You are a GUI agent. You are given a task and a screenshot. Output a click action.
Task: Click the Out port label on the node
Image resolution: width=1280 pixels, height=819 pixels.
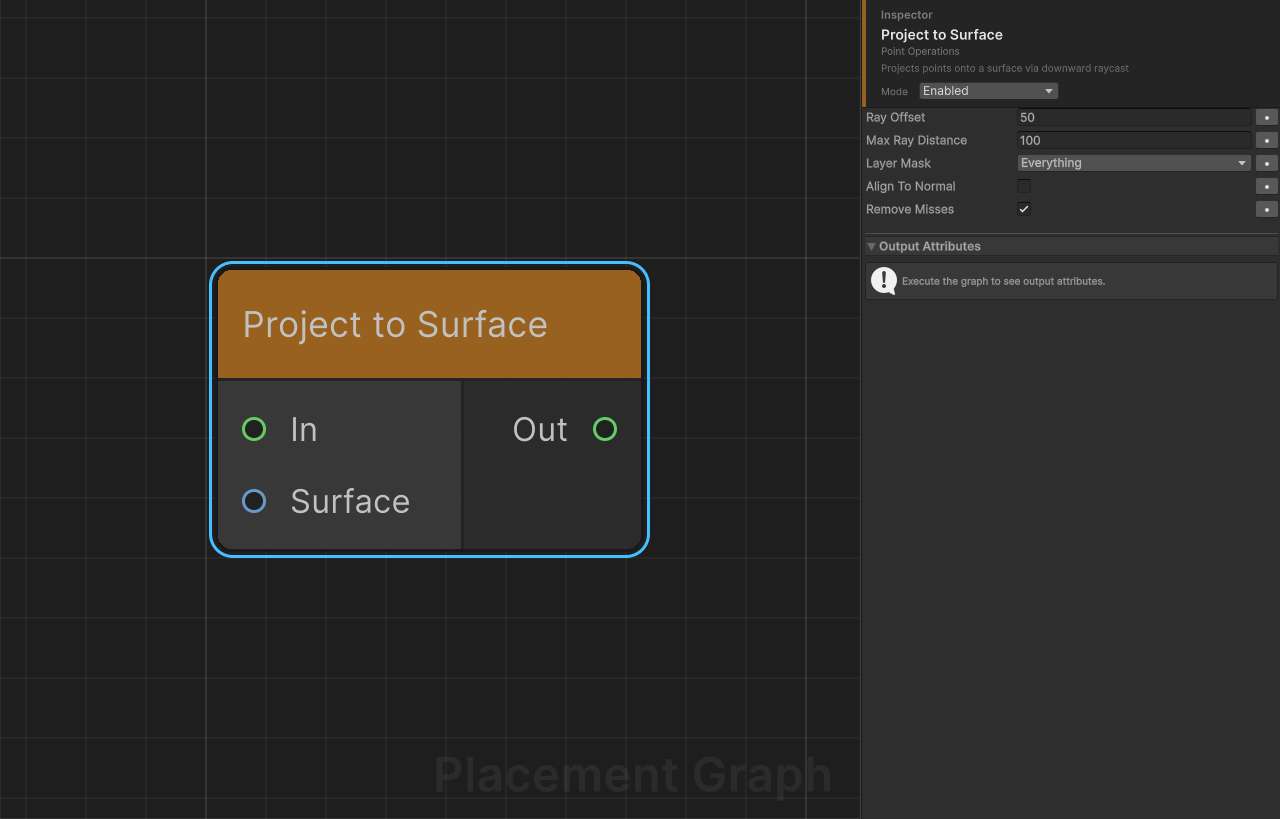[540, 430]
